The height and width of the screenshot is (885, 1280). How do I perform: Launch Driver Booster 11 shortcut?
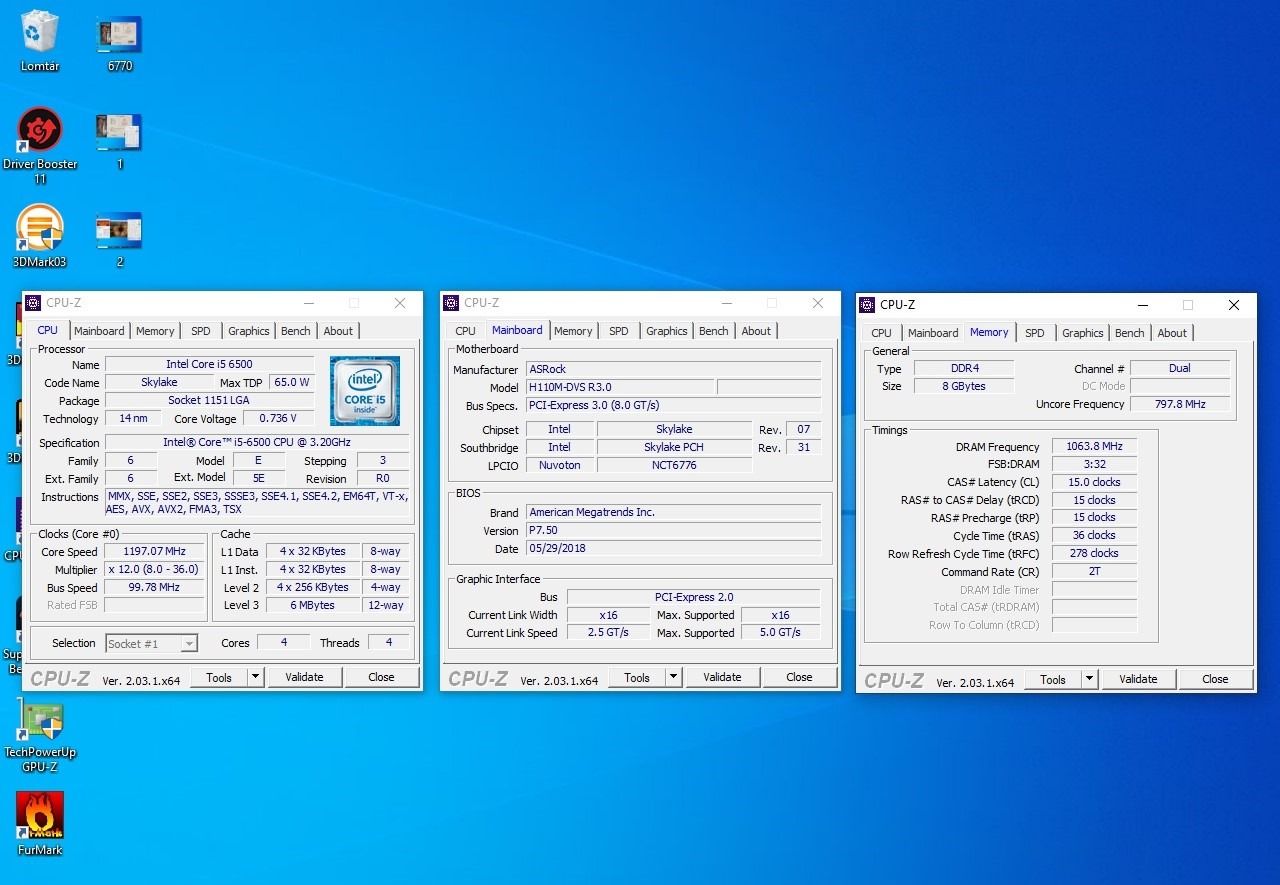tap(40, 146)
